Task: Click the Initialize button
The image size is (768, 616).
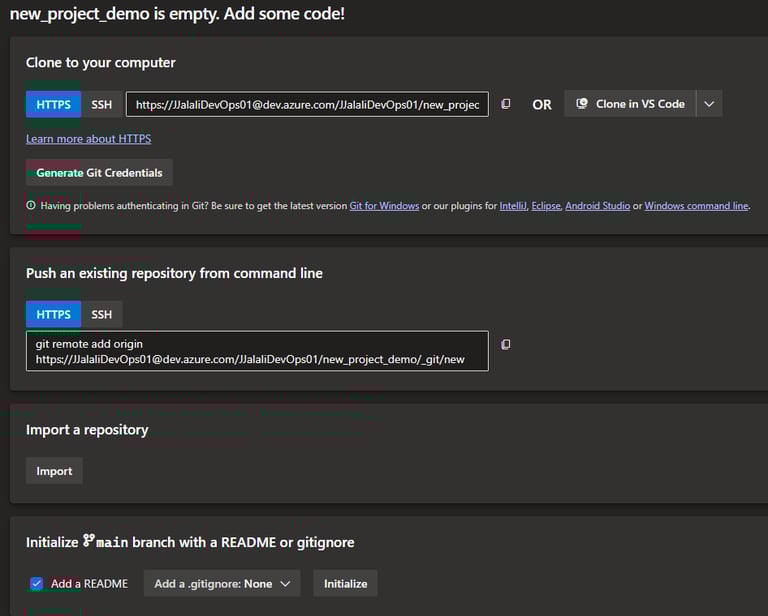Action: coord(345,584)
